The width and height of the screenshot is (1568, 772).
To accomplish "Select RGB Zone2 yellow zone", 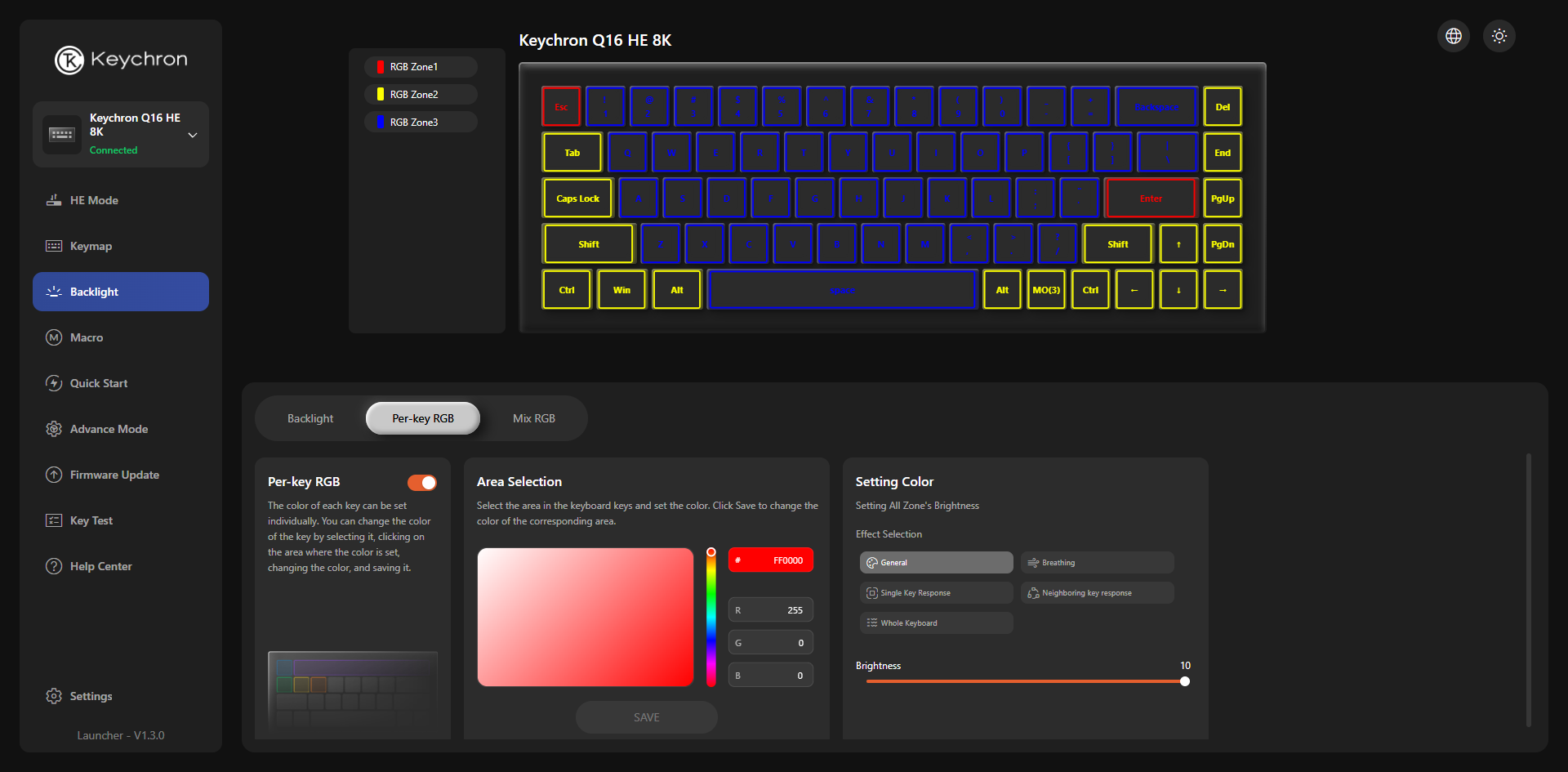I will tap(421, 95).
